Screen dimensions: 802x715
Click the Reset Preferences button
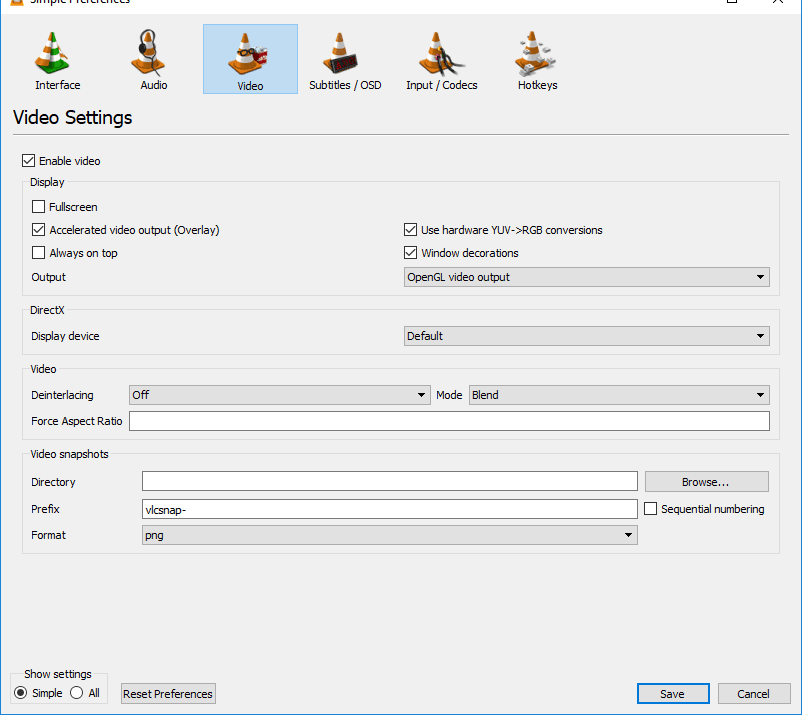point(168,694)
